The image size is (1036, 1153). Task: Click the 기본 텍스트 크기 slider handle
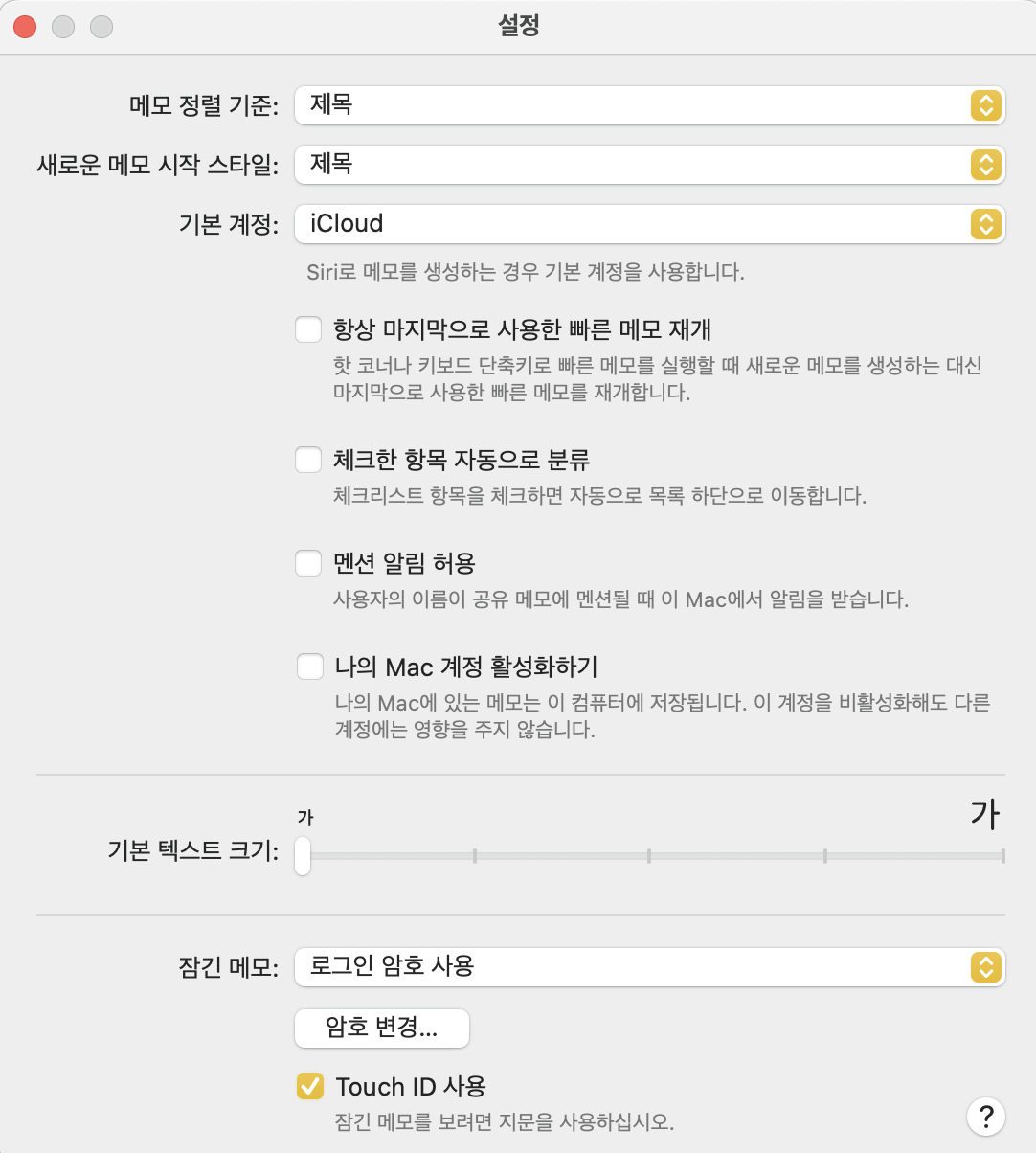[303, 856]
